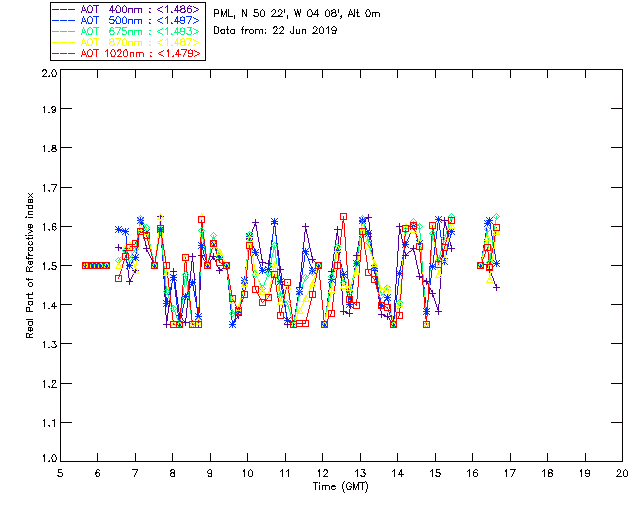The width and height of the screenshot is (640, 512).
Task: Click y-axis tick label 1.3
Action: click(x=49, y=344)
